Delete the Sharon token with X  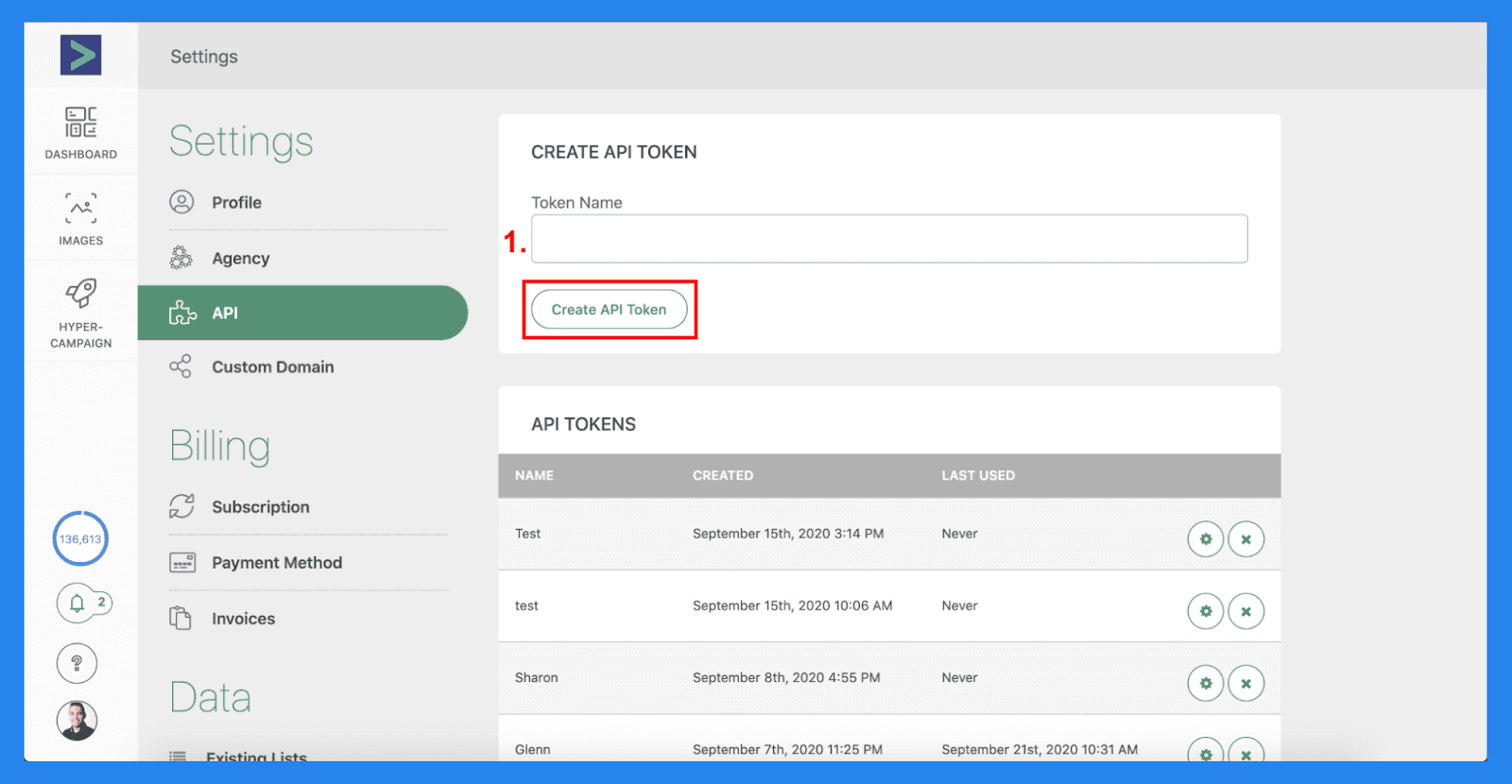point(1246,683)
